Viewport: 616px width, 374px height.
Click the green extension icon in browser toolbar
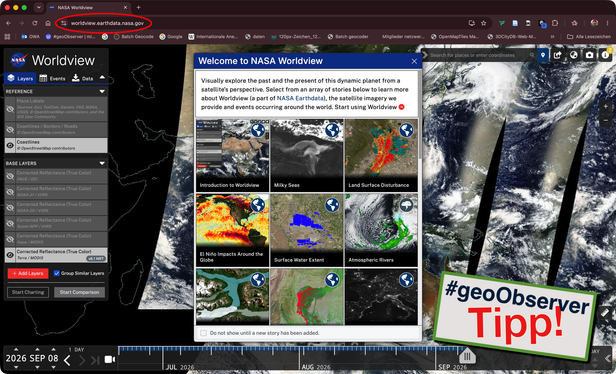[x=502, y=23]
